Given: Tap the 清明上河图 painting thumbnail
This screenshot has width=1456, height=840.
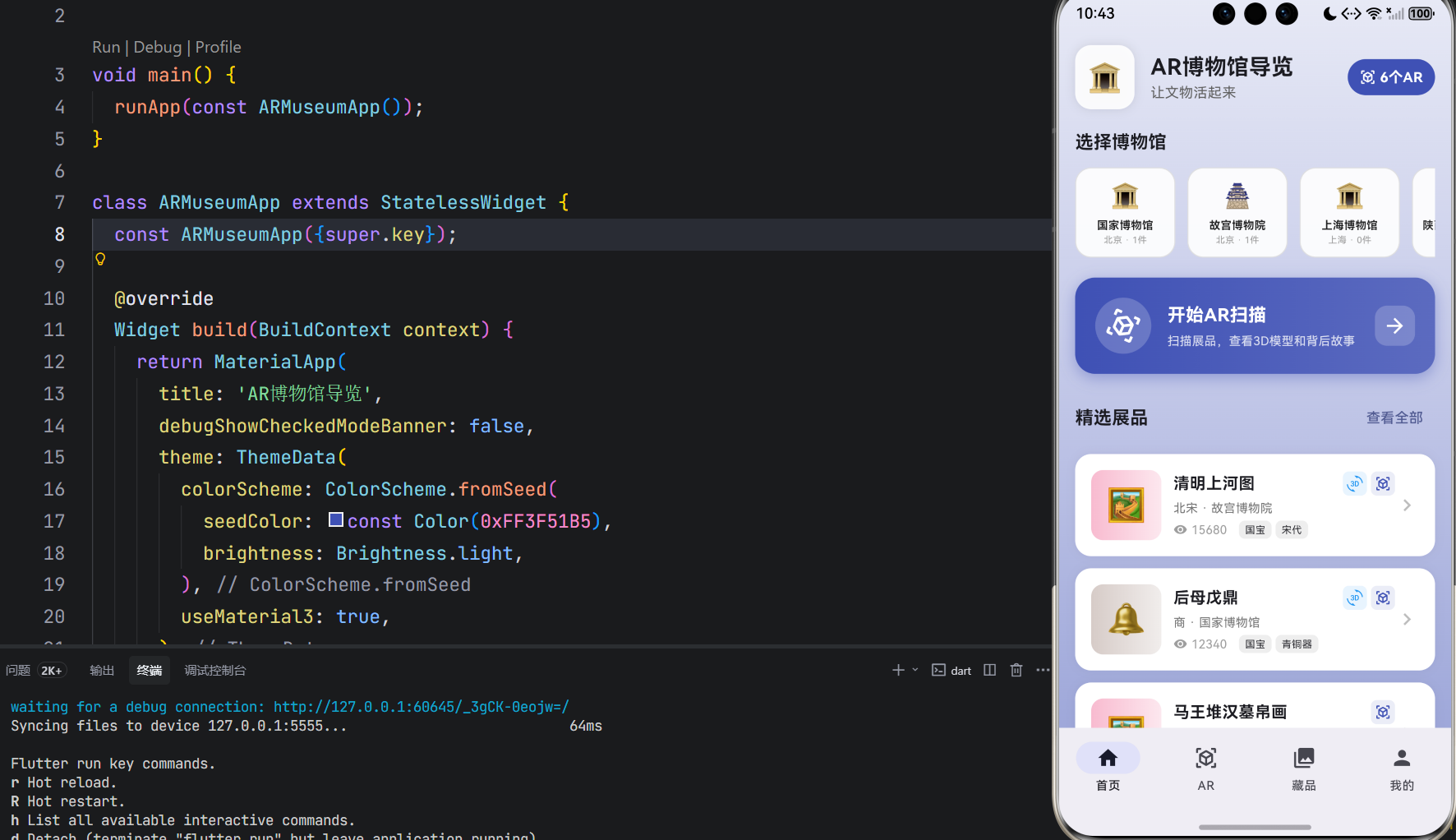Looking at the screenshot, I should [x=1126, y=505].
